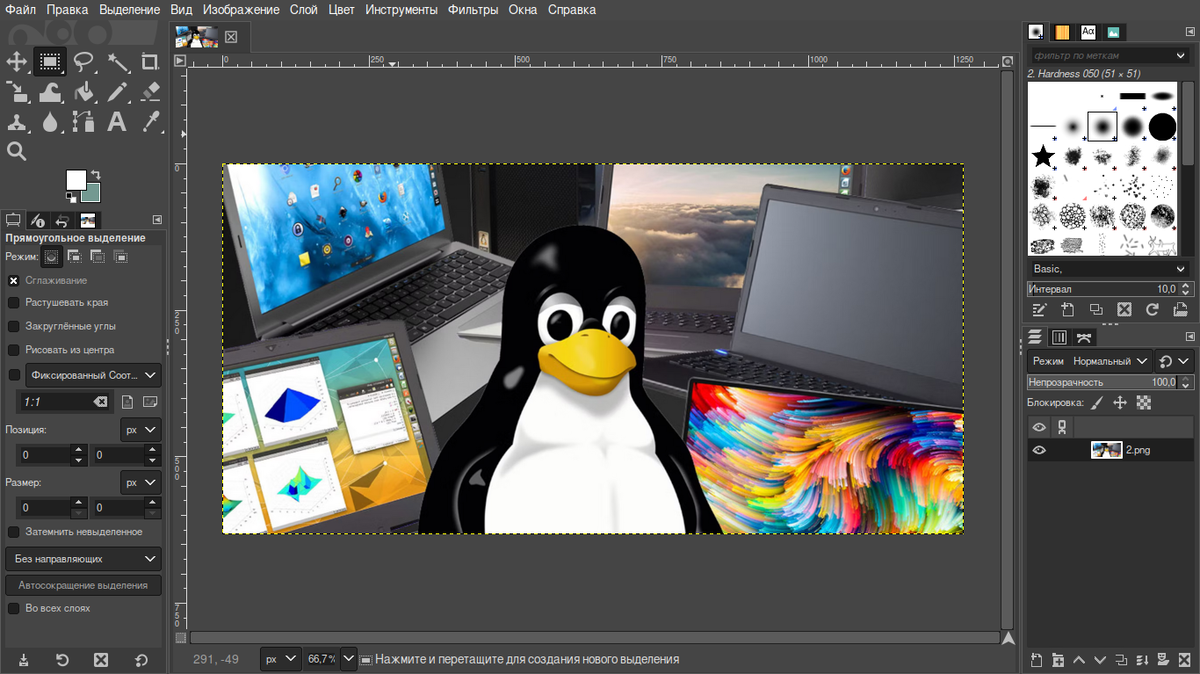Select the Crop tool

coord(150,62)
